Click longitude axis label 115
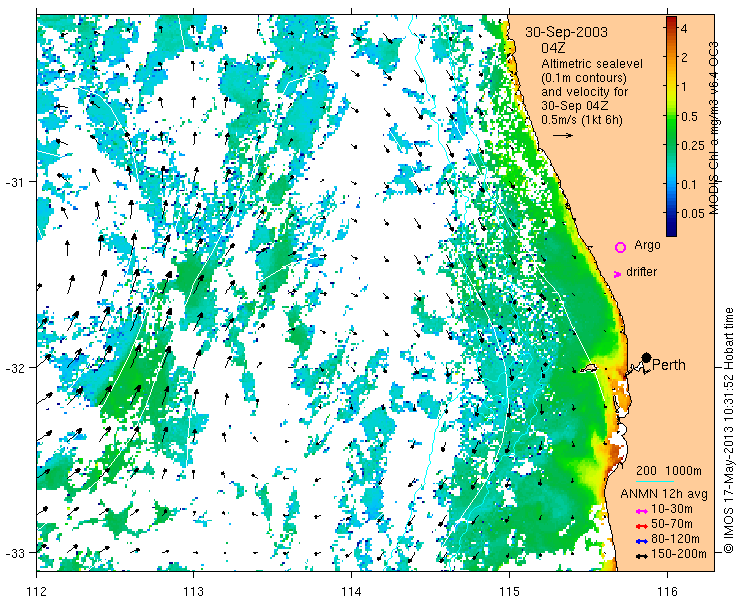 click(x=509, y=591)
